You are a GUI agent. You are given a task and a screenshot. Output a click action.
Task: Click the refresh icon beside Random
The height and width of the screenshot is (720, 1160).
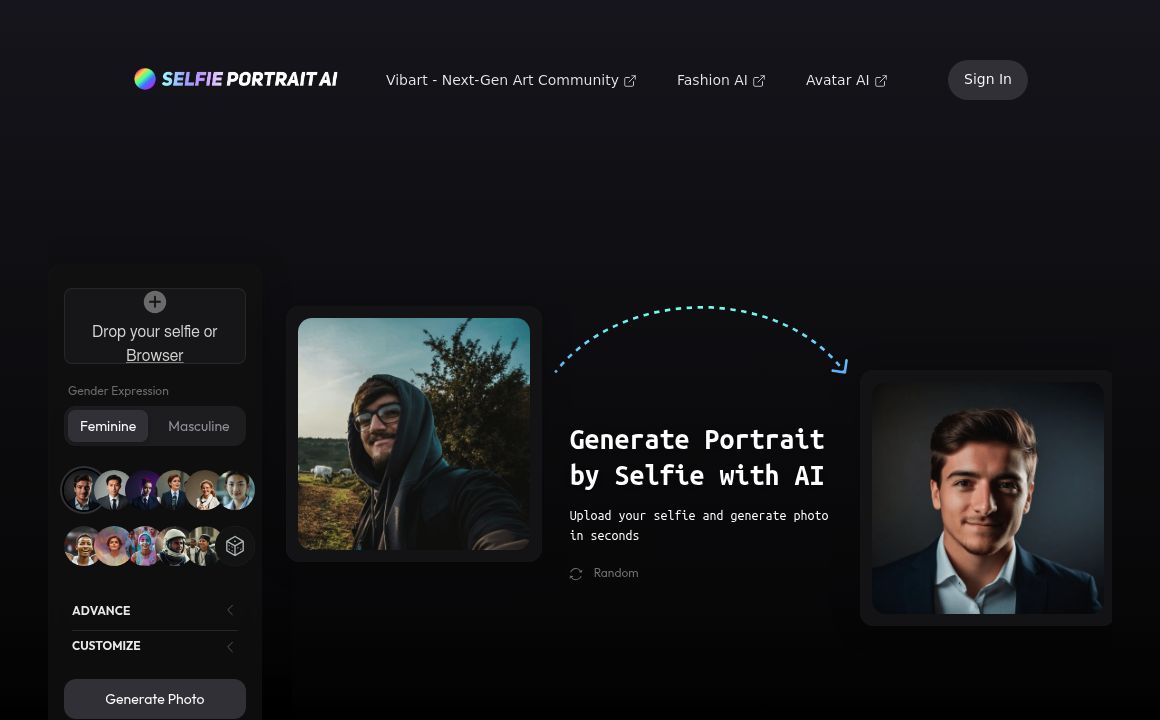click(576, 573)
